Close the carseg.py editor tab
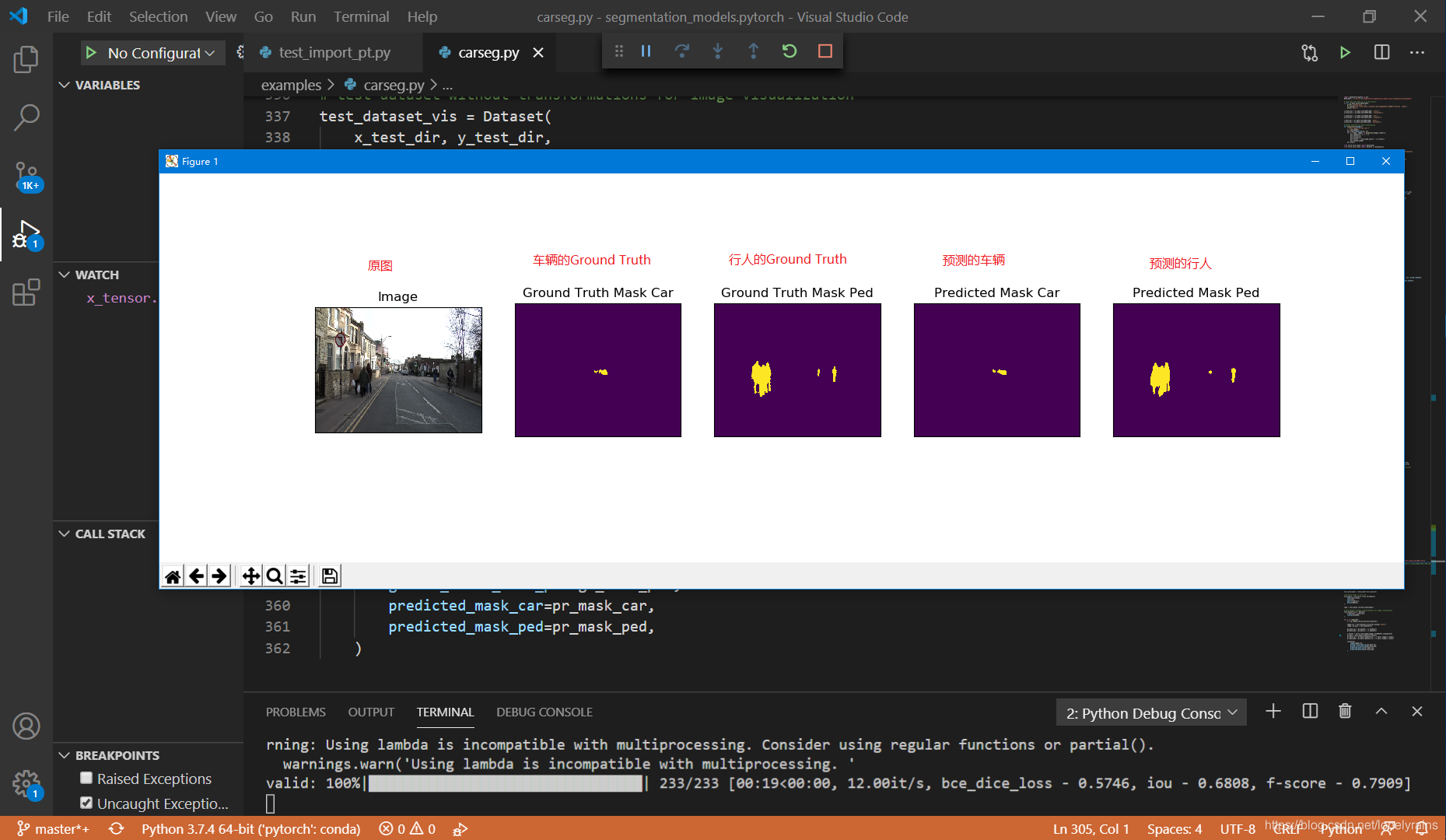1446x840 pixels. pos(538,52)
